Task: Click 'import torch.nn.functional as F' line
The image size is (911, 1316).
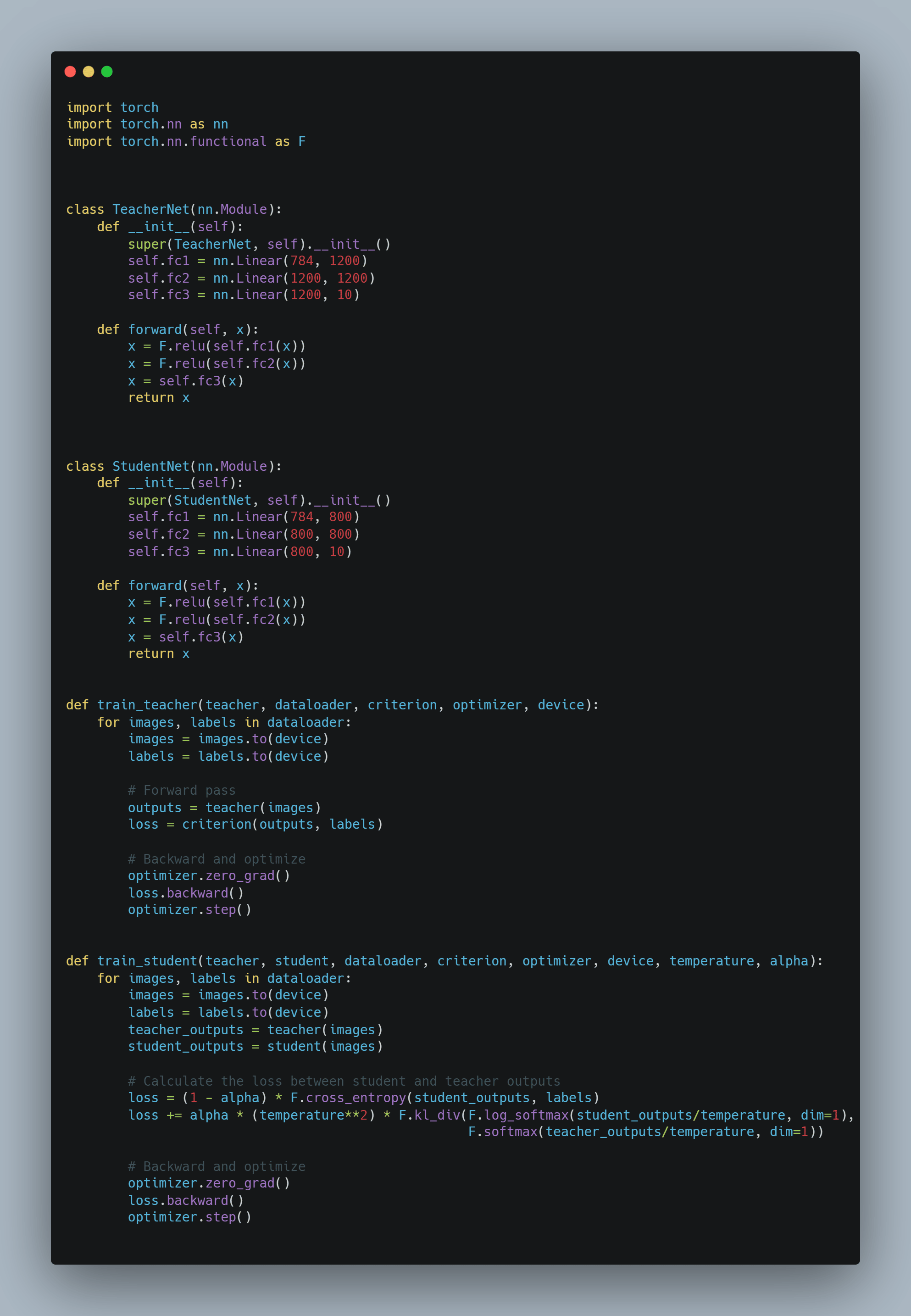Action: point(186,141)
